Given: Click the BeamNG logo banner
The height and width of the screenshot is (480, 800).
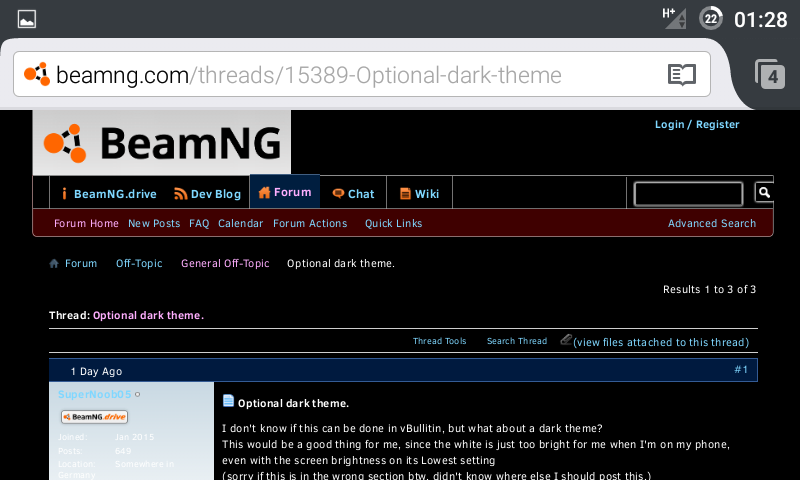Looking at the screenshot, I should [162, 143].
